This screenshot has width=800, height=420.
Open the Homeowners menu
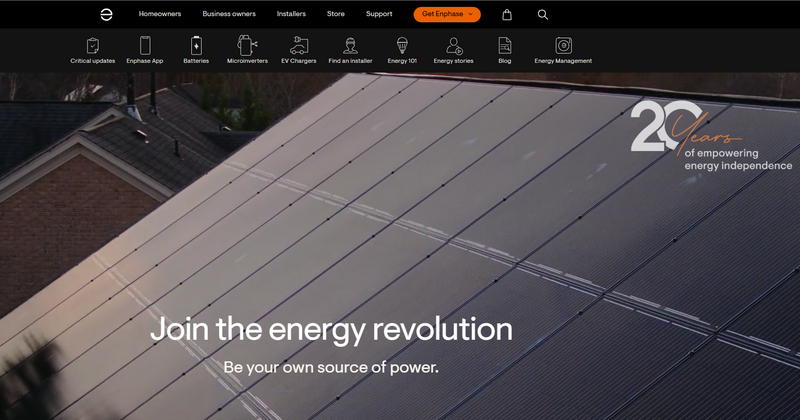(160, 14)
